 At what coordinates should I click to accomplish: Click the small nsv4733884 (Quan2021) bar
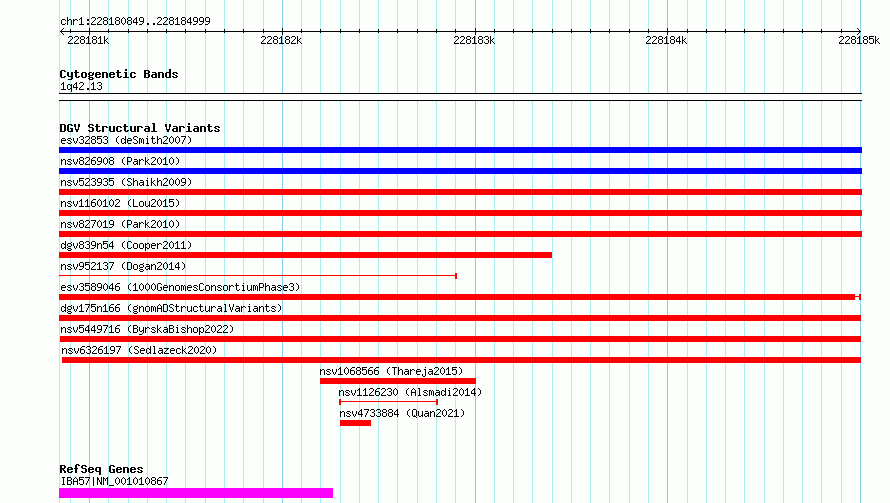coord(355,423)
